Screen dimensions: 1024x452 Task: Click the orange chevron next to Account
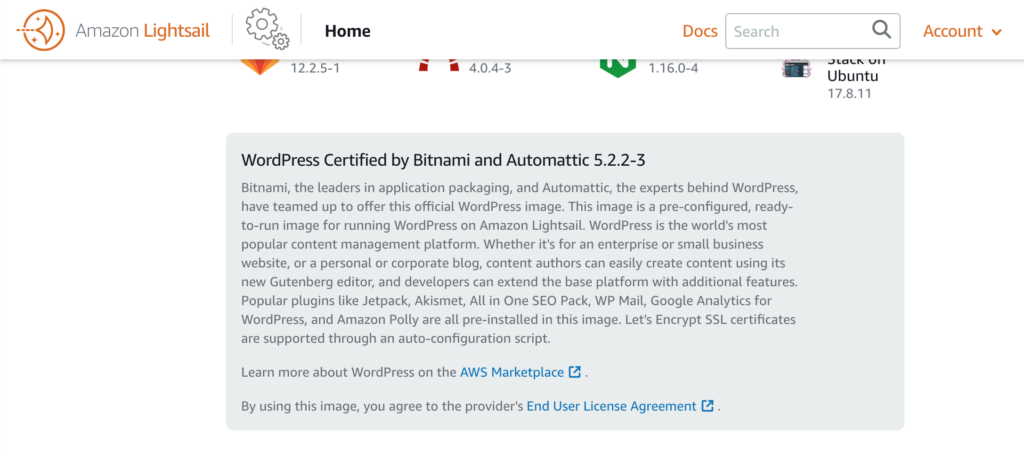click(996, 32)
